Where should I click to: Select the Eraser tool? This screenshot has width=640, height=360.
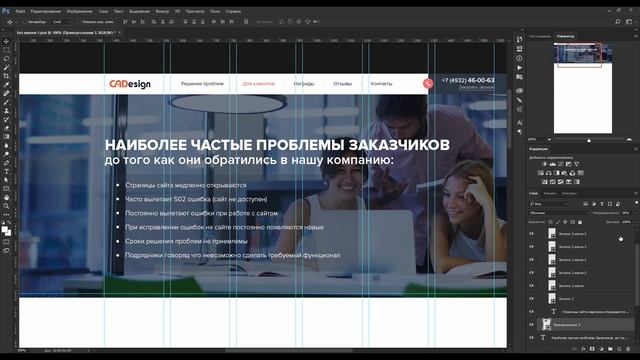click(6, 128)
